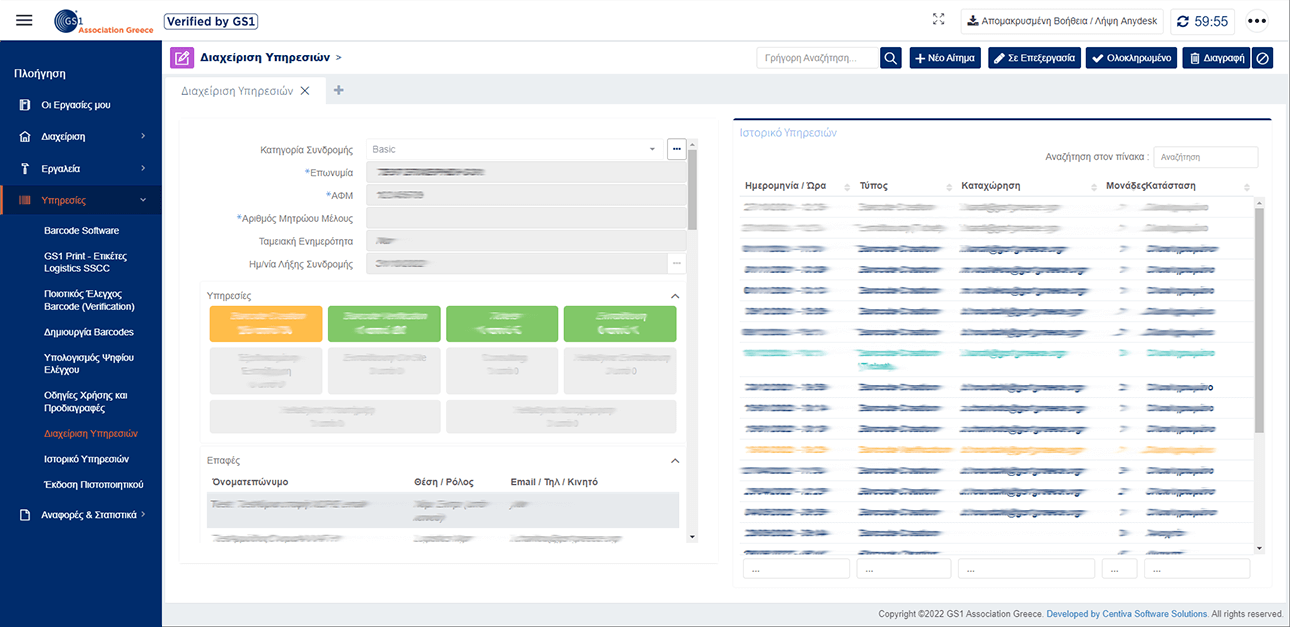Click the Αναζήτηση table search field
Screen dimensions: 1290x627
point(1205,157)
